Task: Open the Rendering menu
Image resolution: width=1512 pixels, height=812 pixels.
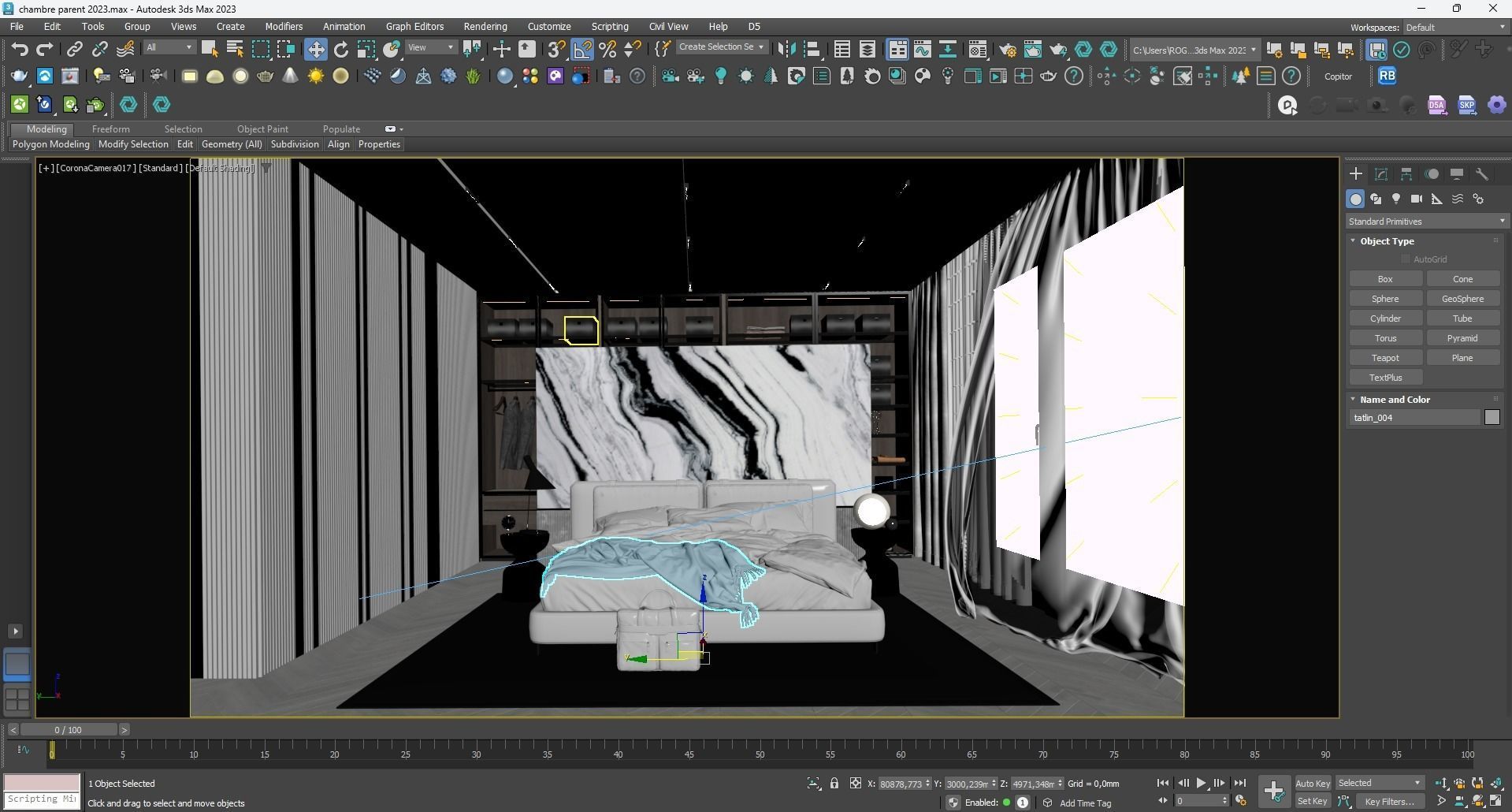Action: [x=485, y=27]
